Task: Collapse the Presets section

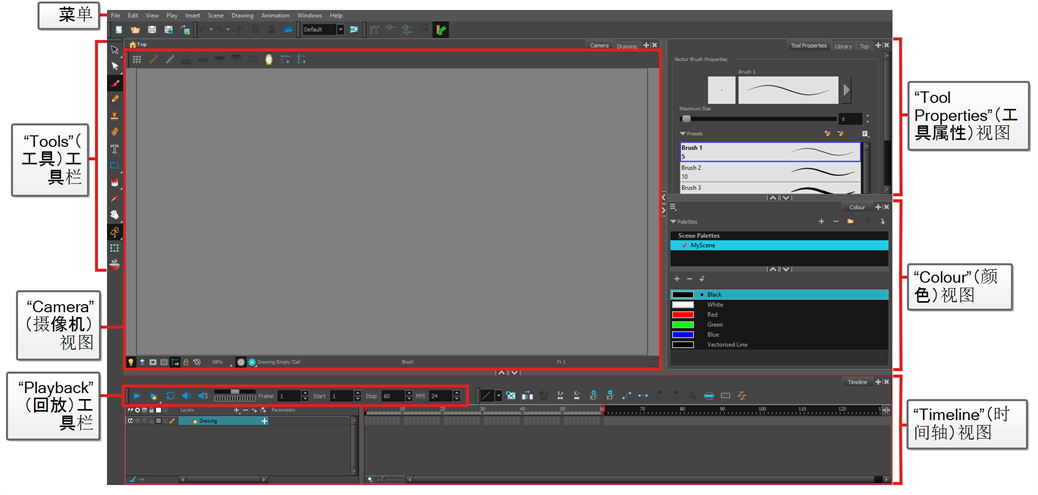Action: [683, 132]
